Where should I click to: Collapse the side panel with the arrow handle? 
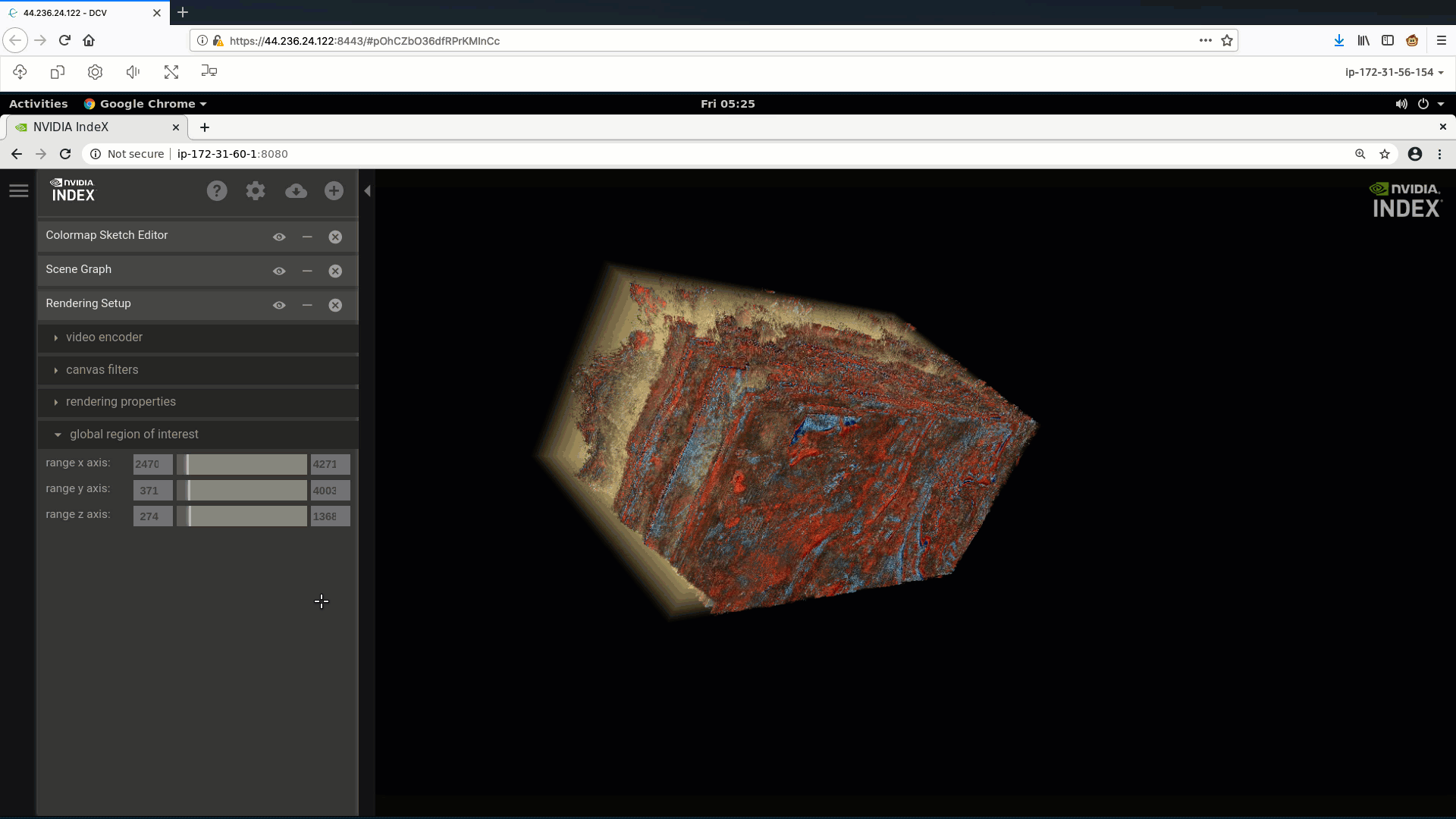pyautogui.click(x=368, y=191)
